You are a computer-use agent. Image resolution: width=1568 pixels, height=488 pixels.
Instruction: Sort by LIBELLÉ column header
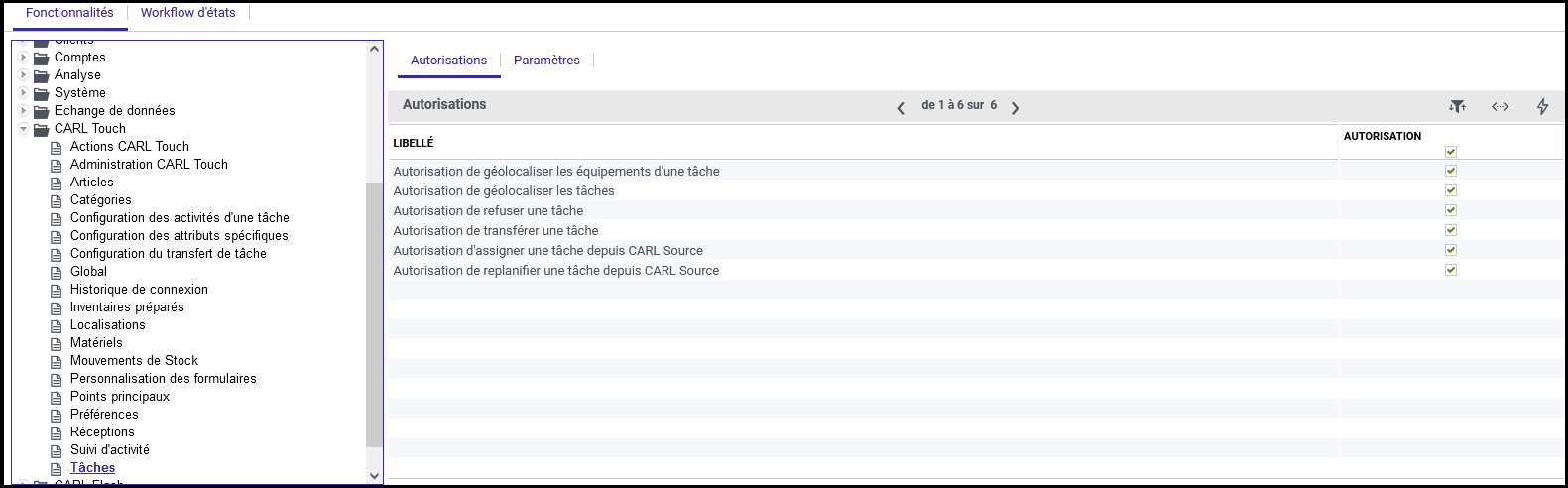point(414,143)
